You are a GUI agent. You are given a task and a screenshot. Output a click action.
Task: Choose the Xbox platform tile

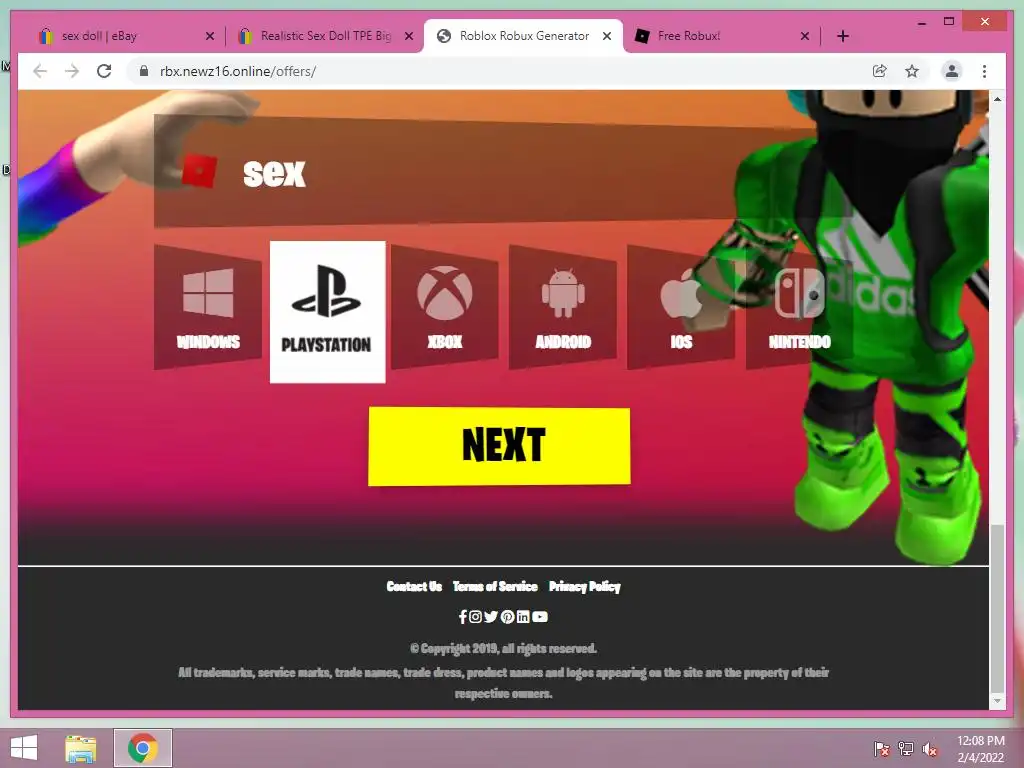click(x=445, y=307)
